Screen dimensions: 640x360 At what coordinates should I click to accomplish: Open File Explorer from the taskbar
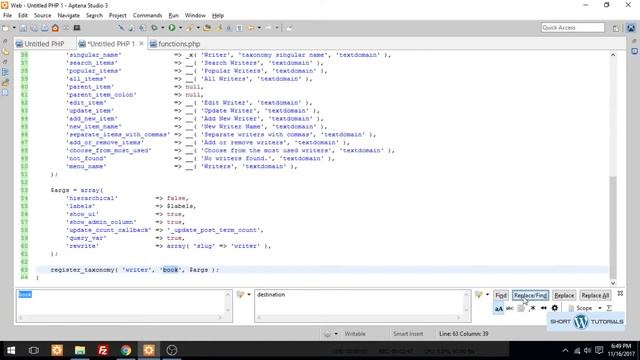(x=80, y=350)
